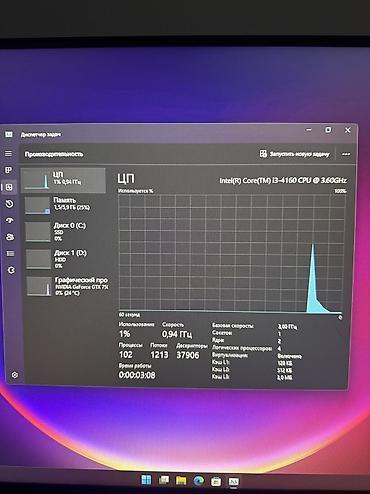Open the Details page sidebar icon
The width and height of the screenshot is (370, 494).
[10, 254]
